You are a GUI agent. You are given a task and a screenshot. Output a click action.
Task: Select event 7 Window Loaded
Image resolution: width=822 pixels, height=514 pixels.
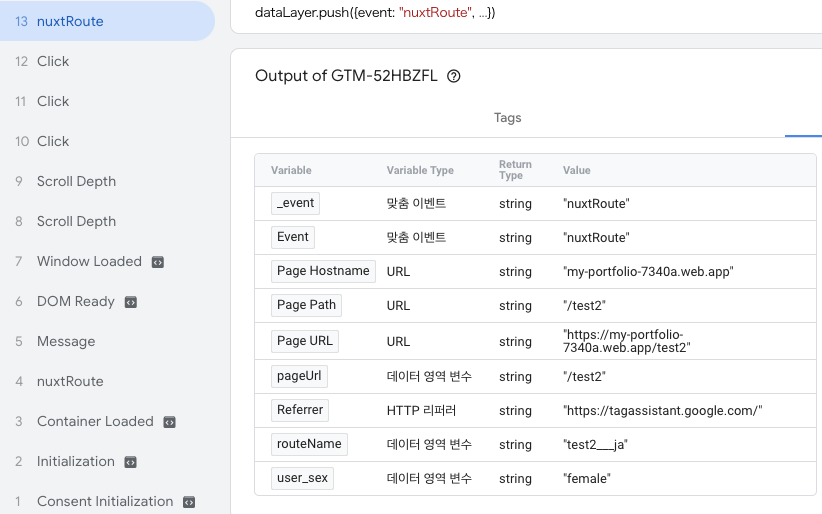(x=107, y=261)
